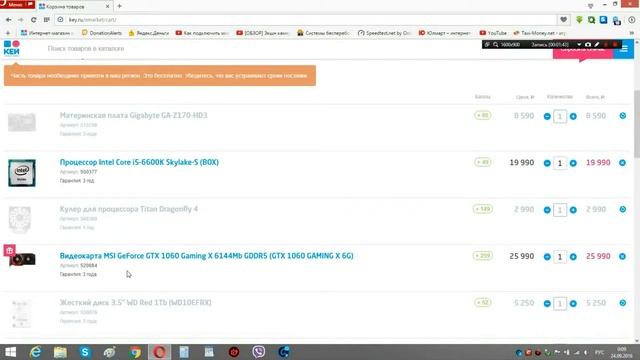Add page to bookmarks with heart icon
The height and width of the screenshot is (360, 640).
point(564,20)
